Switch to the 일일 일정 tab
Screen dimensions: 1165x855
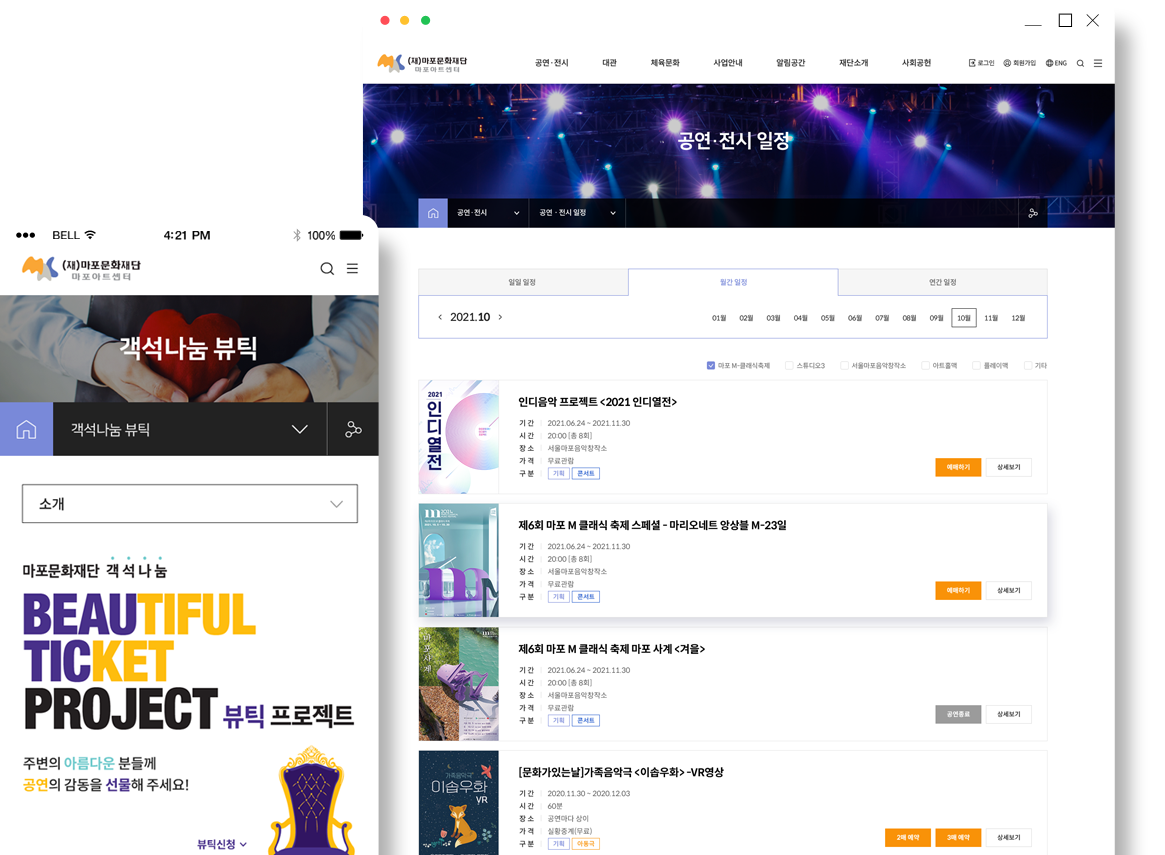click(x=522, y=282)
